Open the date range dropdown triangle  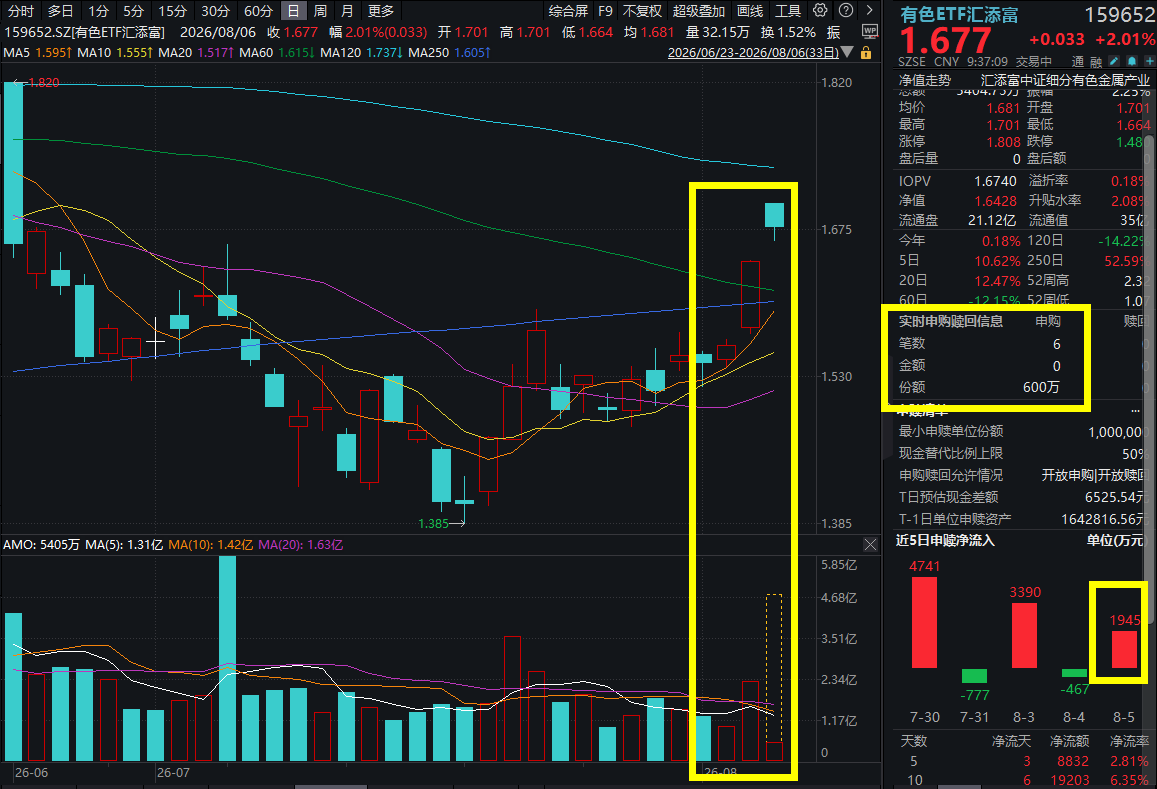click(x=847, y=52)
